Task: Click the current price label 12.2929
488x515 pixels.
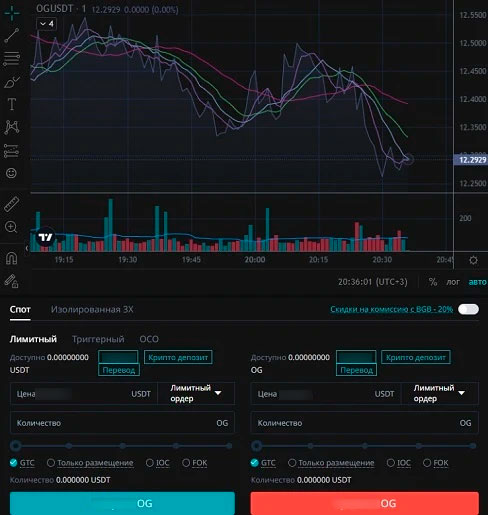Action: 471,160
